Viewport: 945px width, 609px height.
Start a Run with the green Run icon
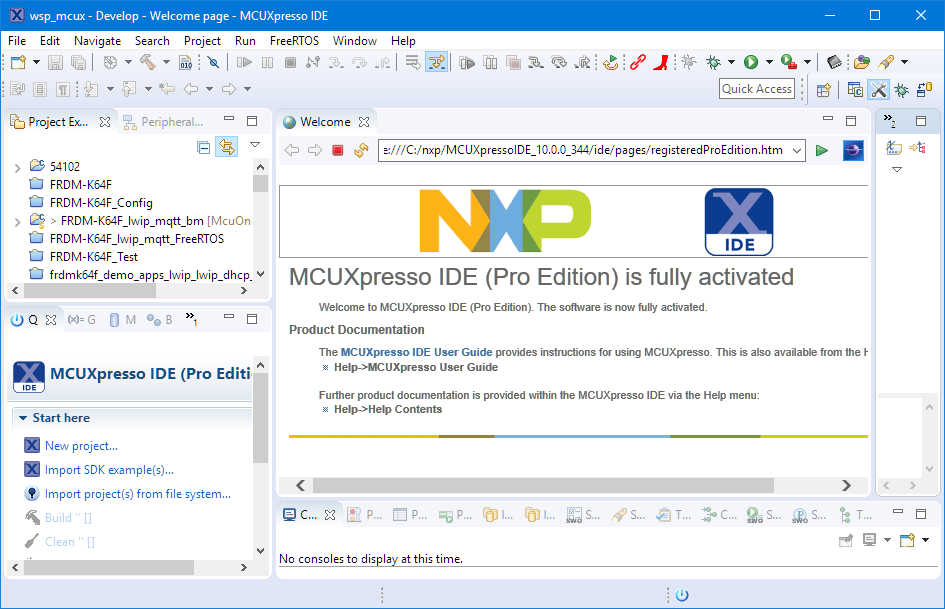[750, 62]
